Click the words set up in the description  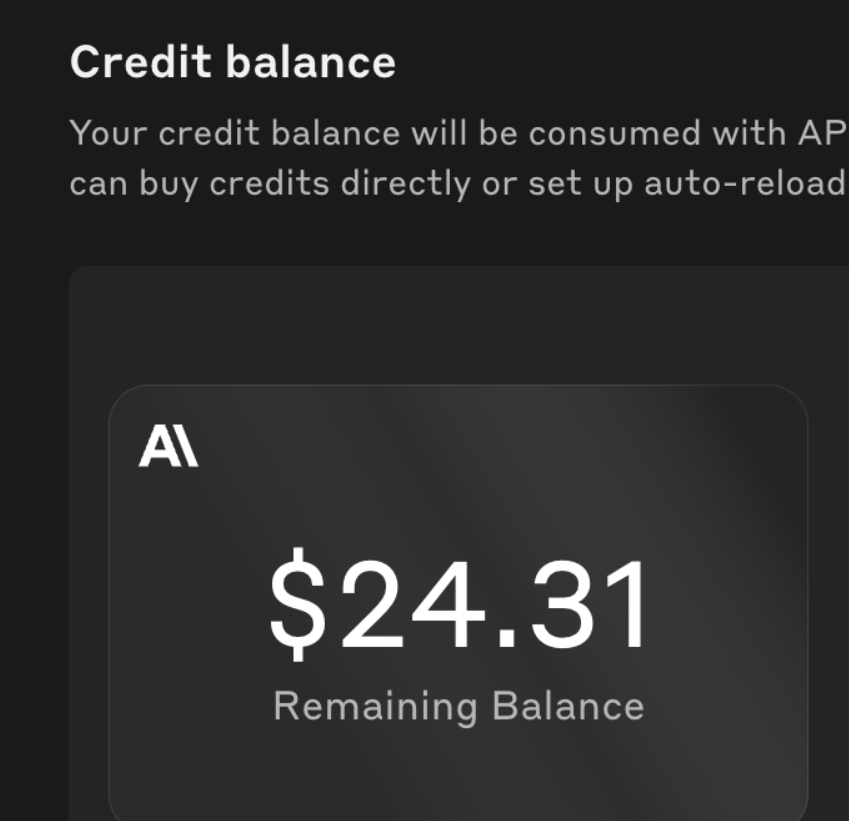(580, 185)
